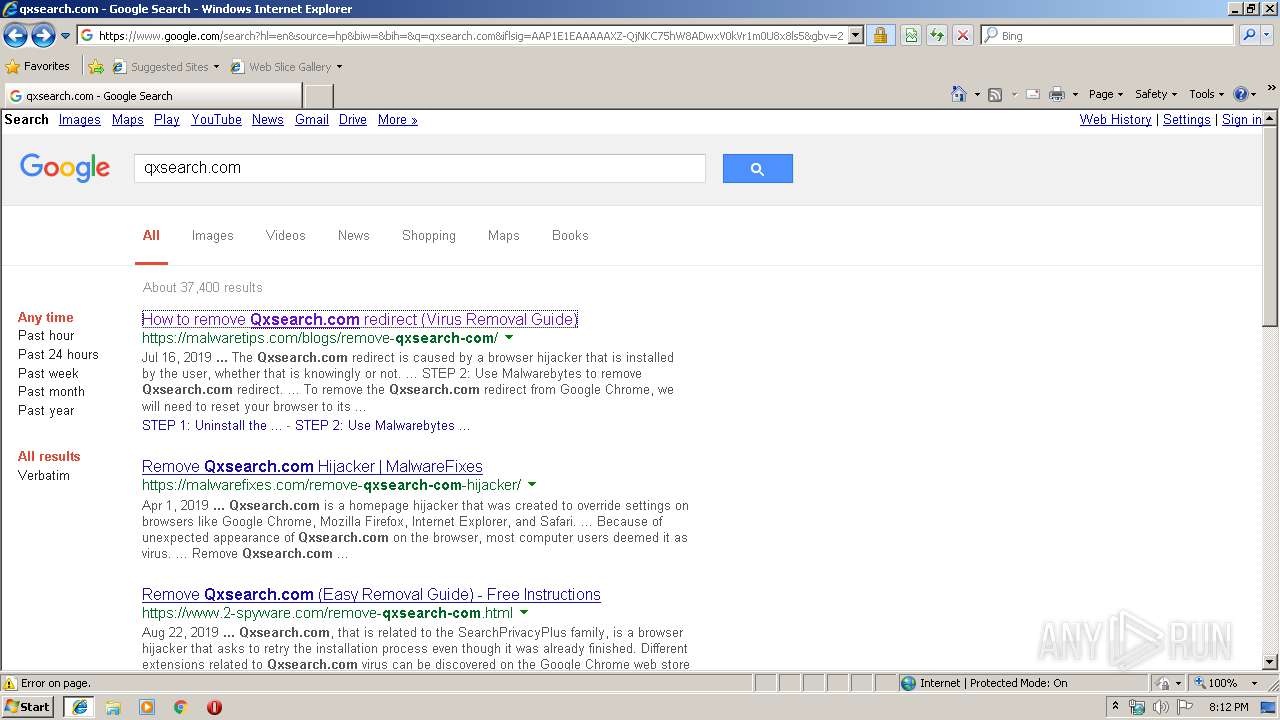Click the Help question mark icon
Screen dimensions: 1280x720
tap(1241, 94)
